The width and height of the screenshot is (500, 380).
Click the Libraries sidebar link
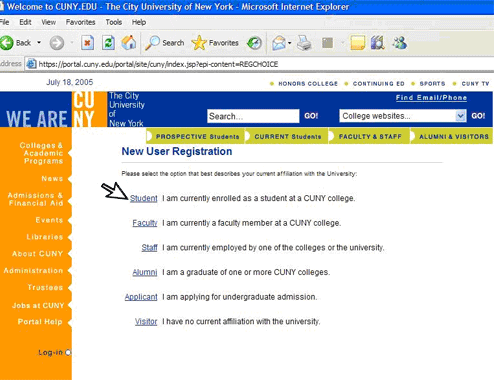click(45, 237)
